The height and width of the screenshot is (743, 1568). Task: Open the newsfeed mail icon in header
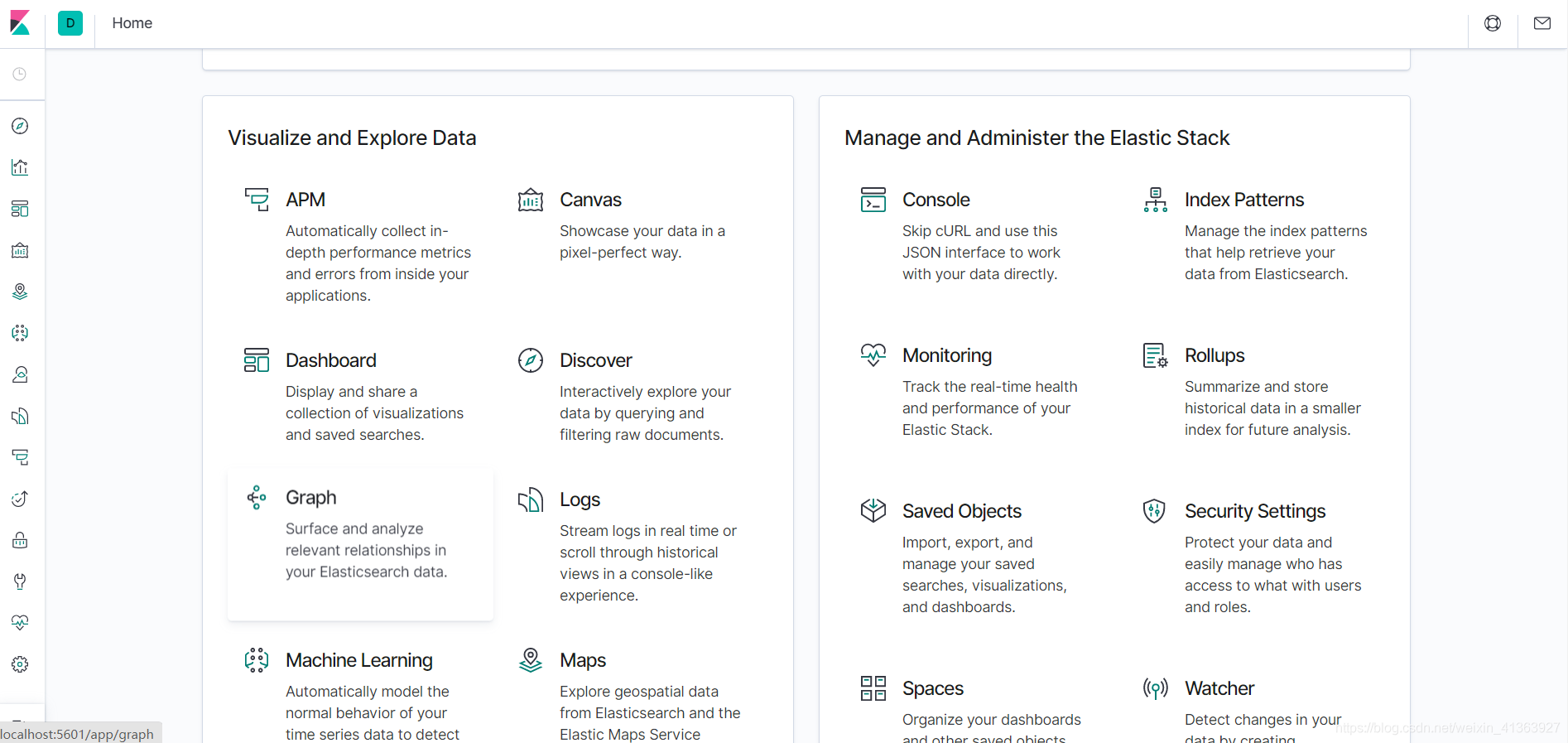tap(1542, 23)
